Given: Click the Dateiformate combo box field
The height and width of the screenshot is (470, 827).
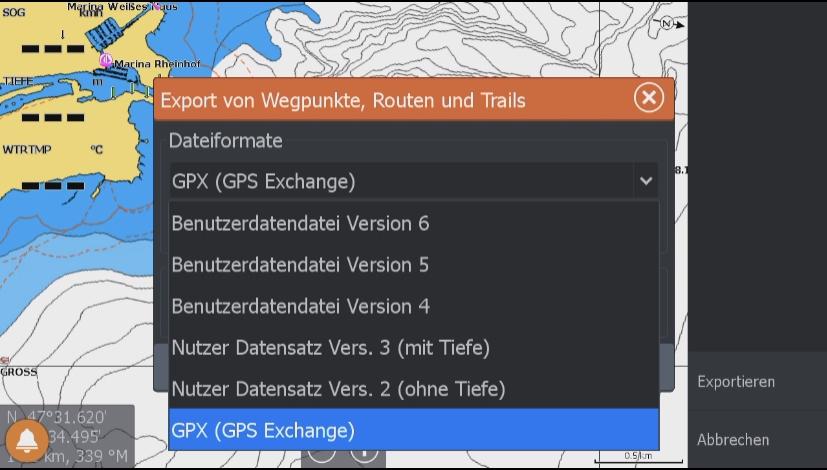Looking at the screenshot, I should pyautogui.click(x=400, y=181).
